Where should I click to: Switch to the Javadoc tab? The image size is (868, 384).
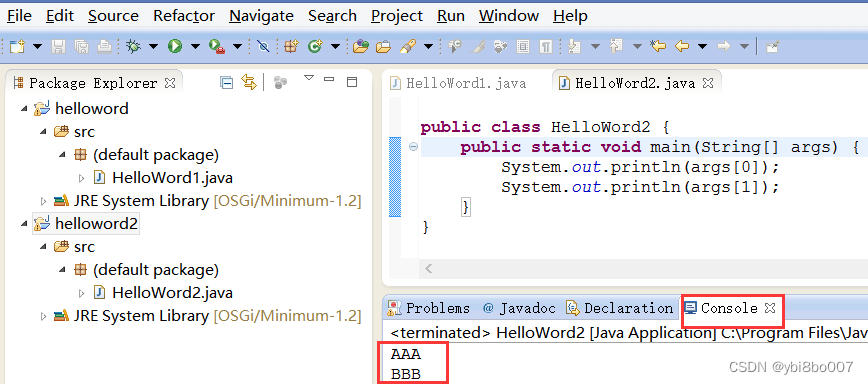coord(519,308)
